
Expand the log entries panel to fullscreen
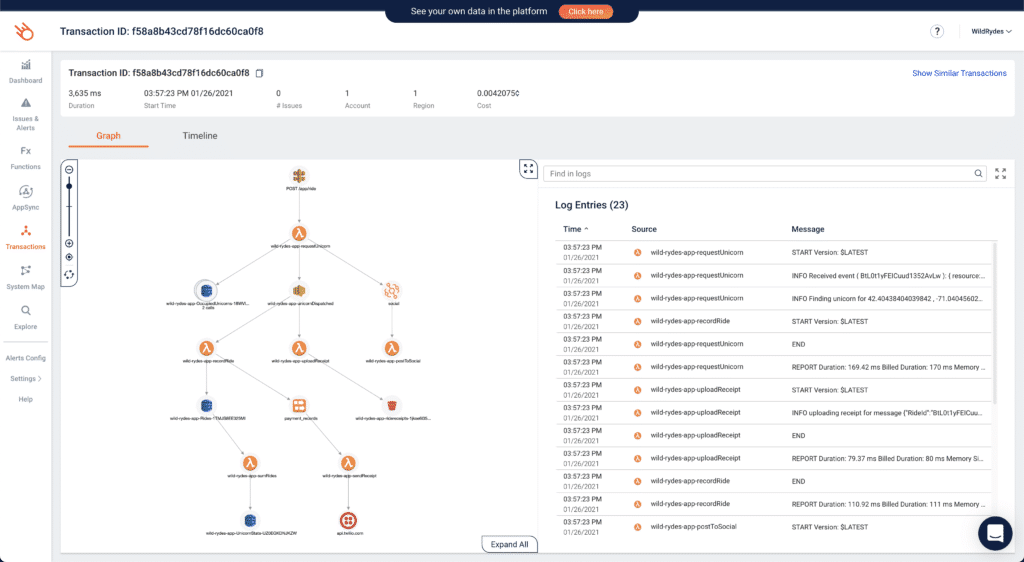1000,174
